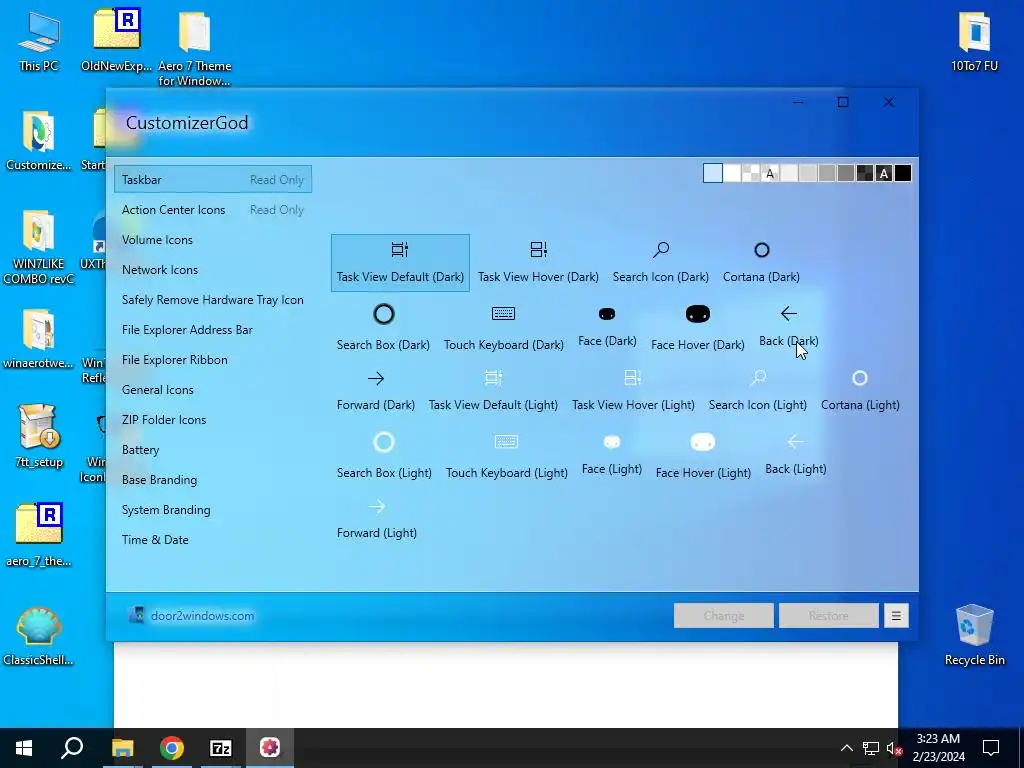Select the ClassicShell desktop icon
The height and width of the screenshot is (768, 1024).
(39, 637)
